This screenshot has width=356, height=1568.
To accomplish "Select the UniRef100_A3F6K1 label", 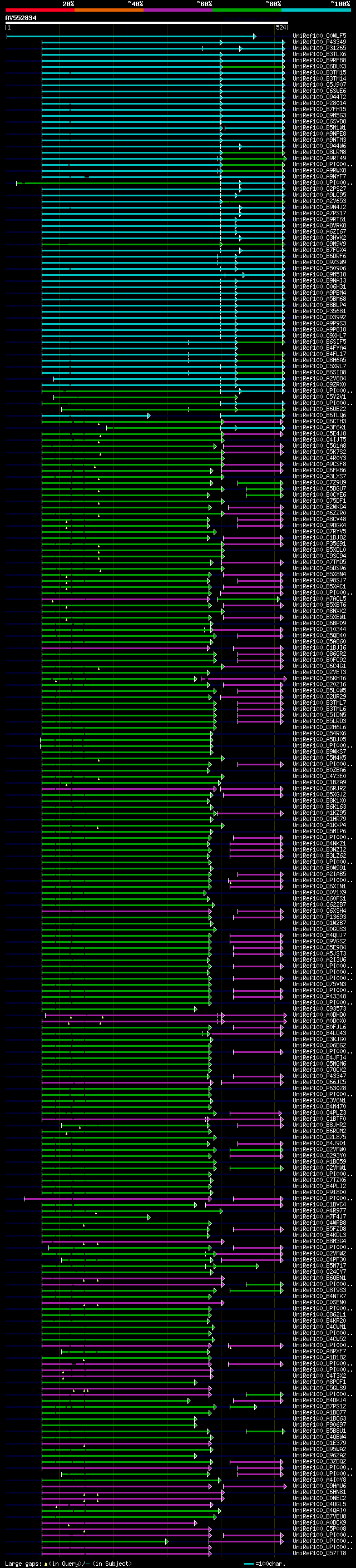I will coord(319,427).
